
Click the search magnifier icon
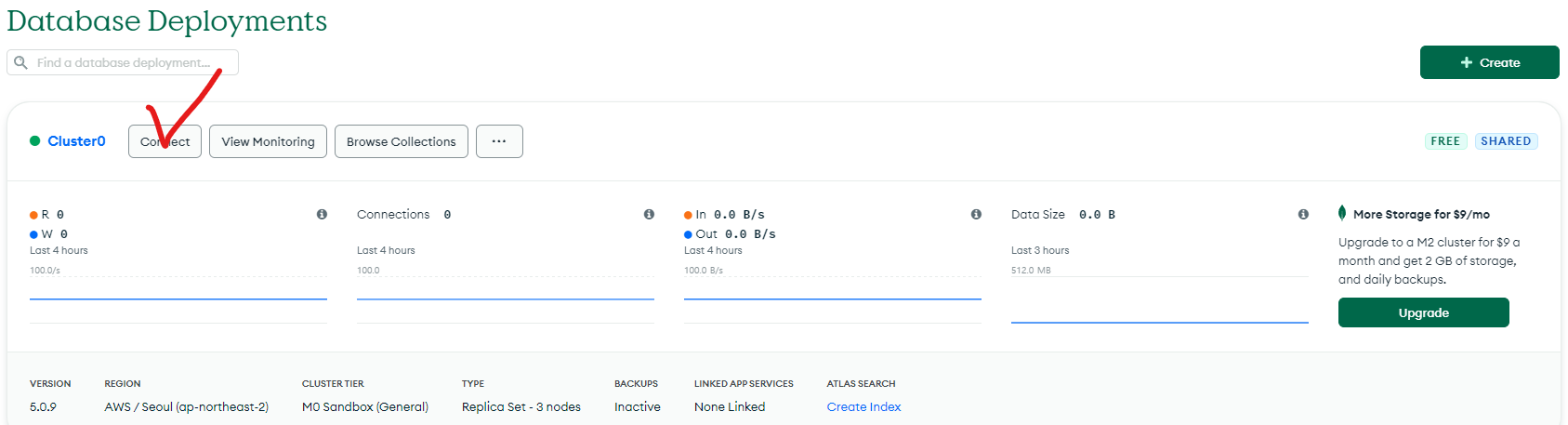[20, 62]
